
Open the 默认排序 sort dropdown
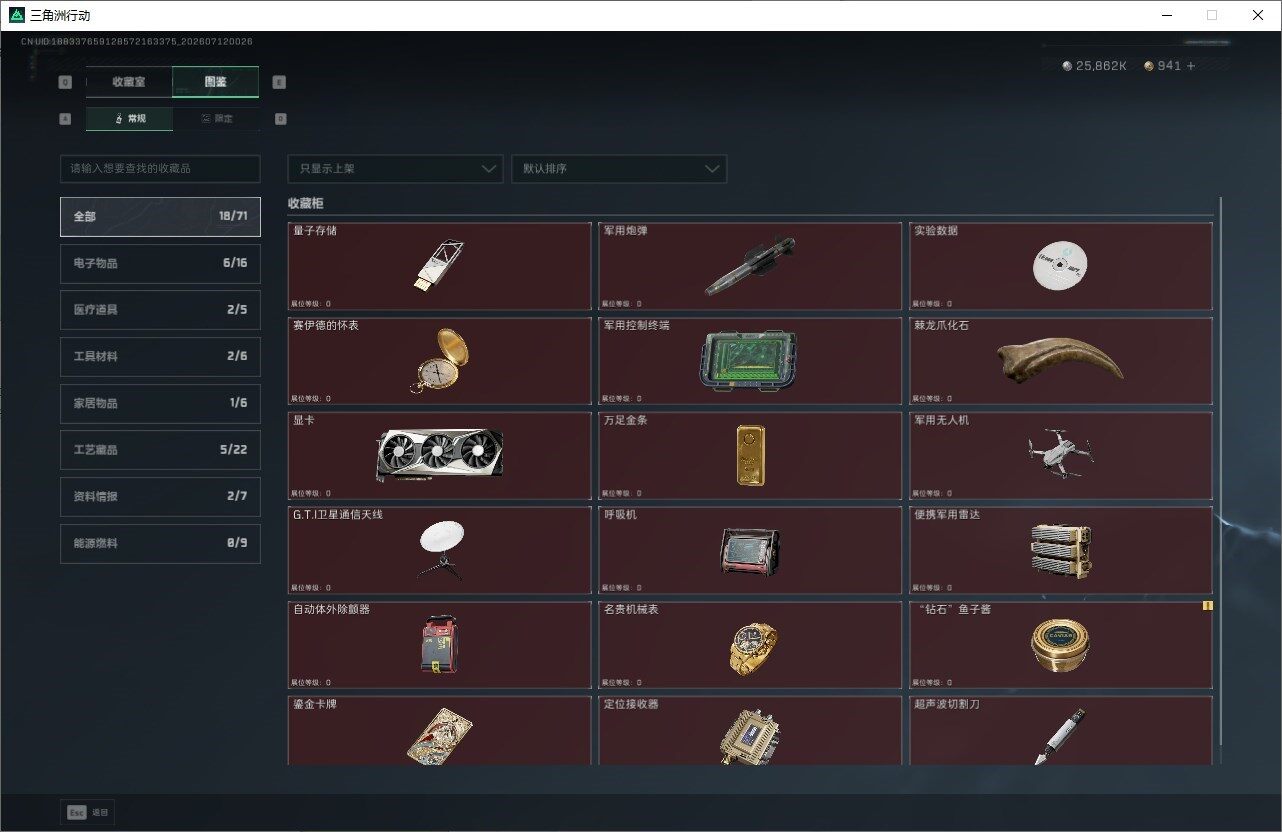click(619, 169)
